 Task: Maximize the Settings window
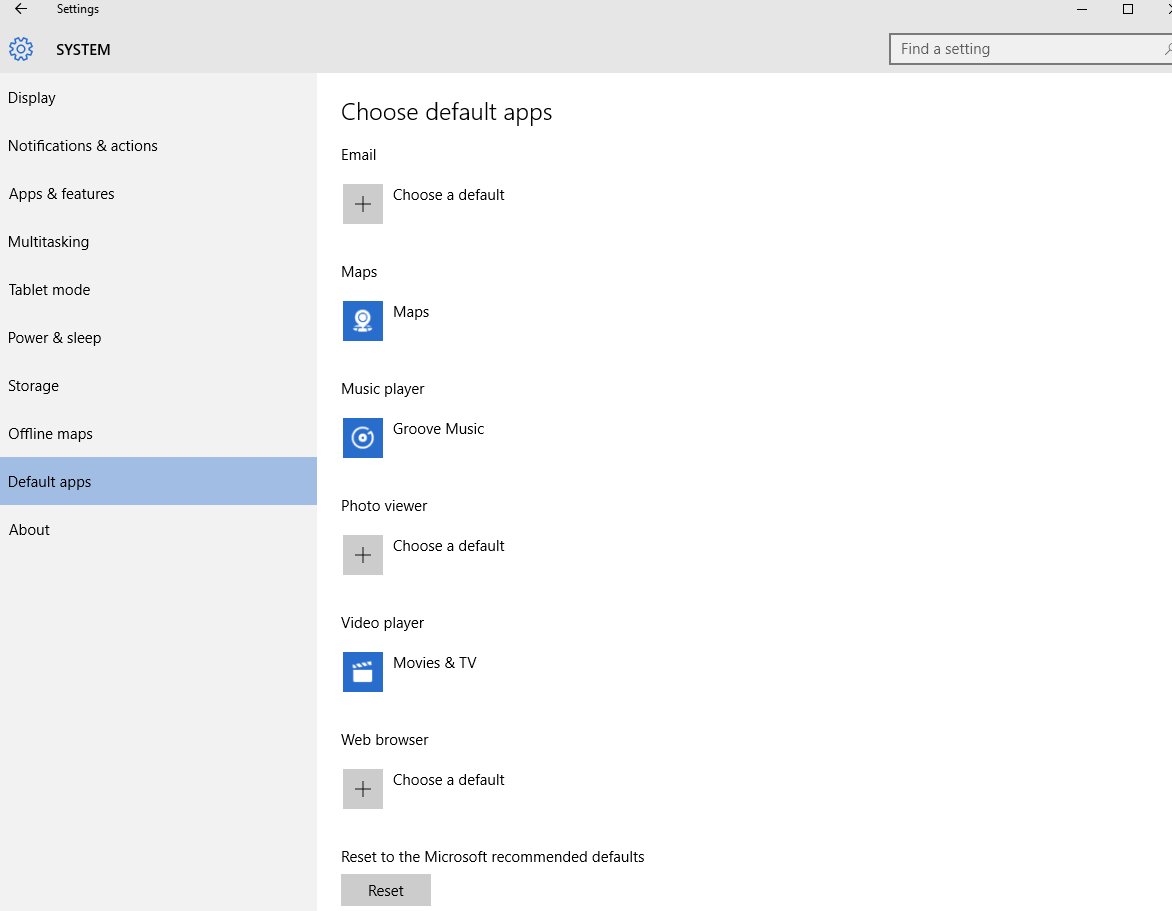1128,9
